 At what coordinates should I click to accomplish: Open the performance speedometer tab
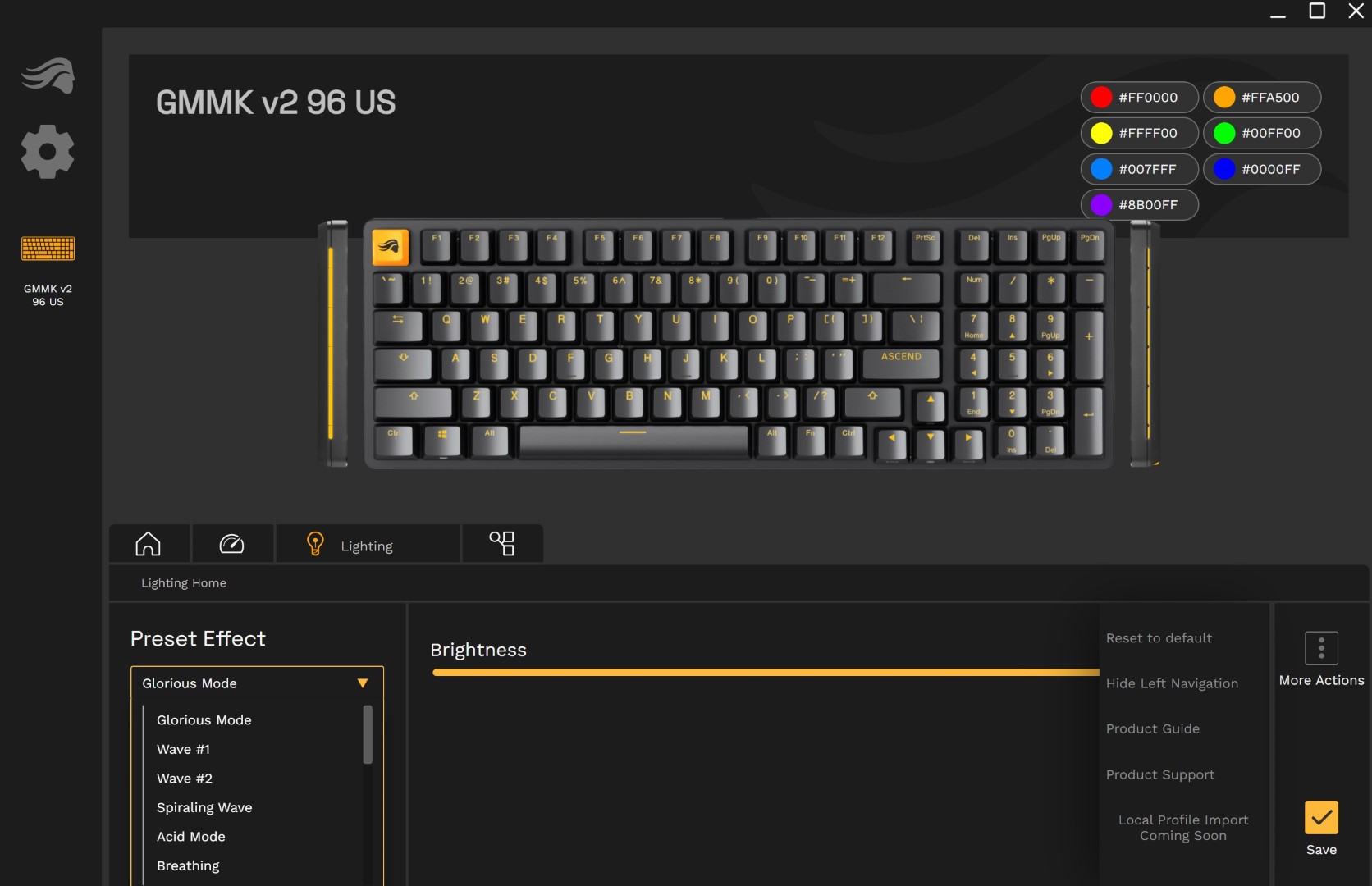(x=232, y=544)
